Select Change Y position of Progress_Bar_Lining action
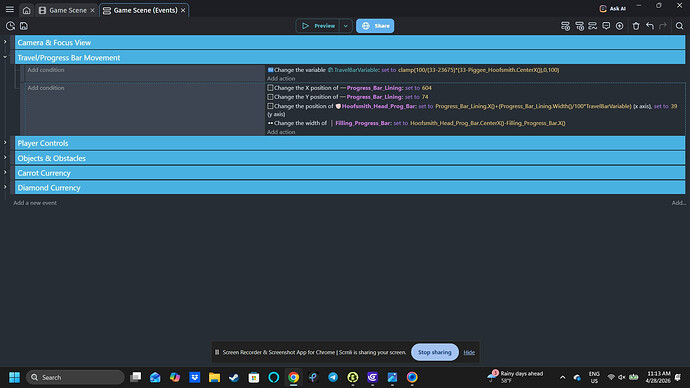Screen dimensions: 690x388 [x=348, y=97]
